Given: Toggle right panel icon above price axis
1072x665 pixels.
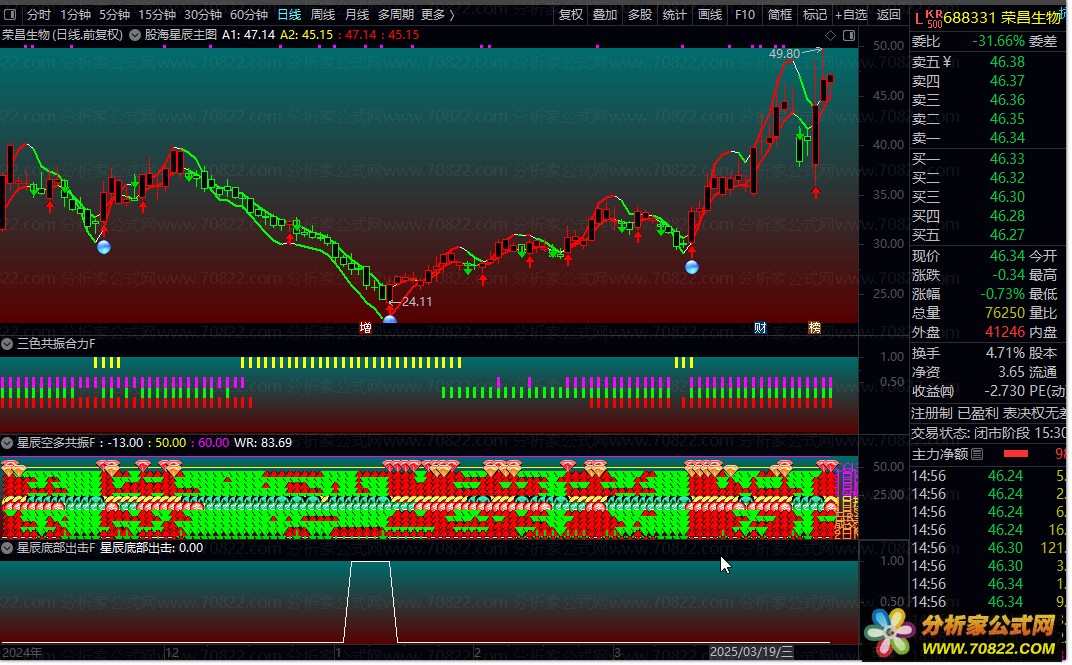Looking at the screenshot, I should [849, 35].
